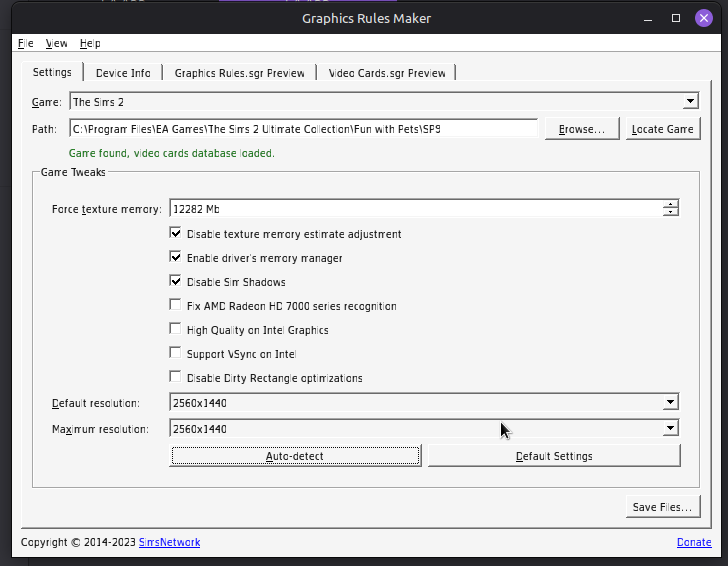The height and width of the screenshot is (566, 728).
Task: Open the Help menu
Action: coord(90,43)
